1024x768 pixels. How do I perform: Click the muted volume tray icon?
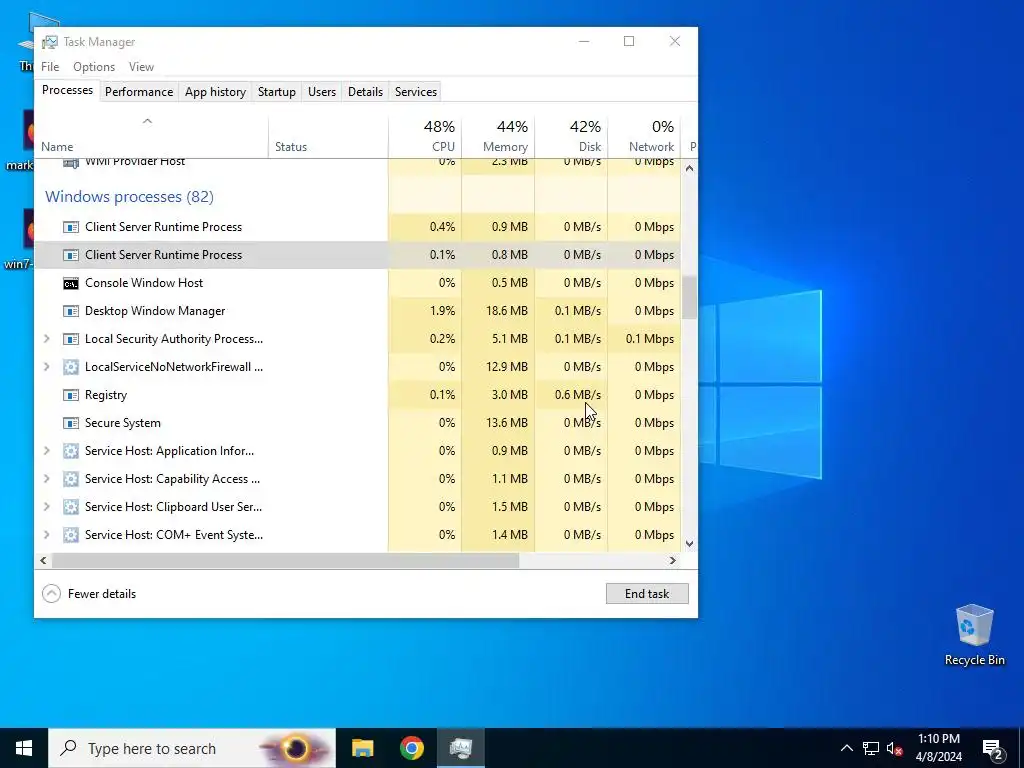pos(894,748)
